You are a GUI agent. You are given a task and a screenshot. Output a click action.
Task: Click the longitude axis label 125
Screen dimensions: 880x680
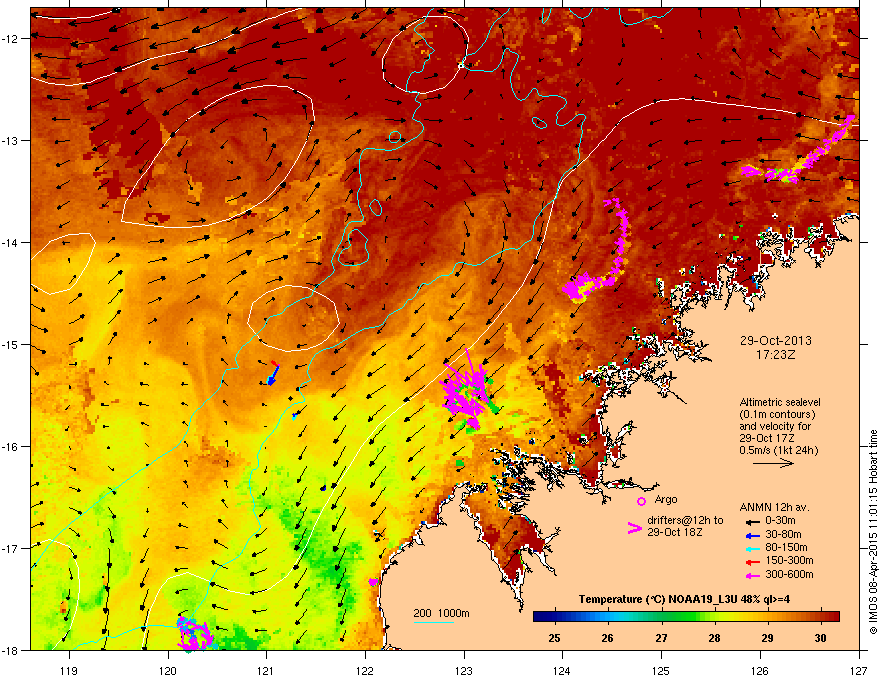pyautogui.click(x=661, y=670)
